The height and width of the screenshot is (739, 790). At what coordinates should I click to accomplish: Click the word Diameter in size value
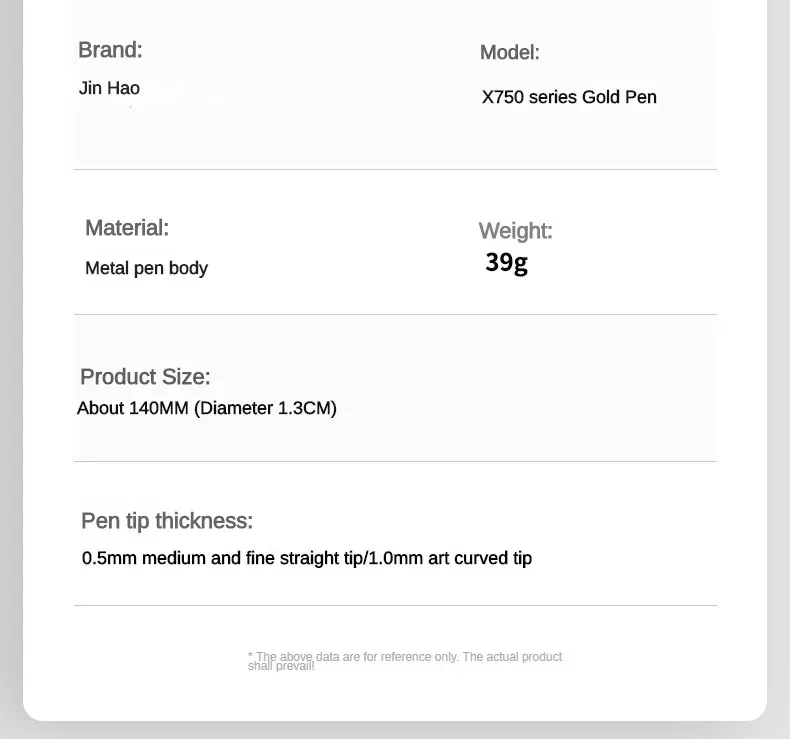[x=236, y=408]
